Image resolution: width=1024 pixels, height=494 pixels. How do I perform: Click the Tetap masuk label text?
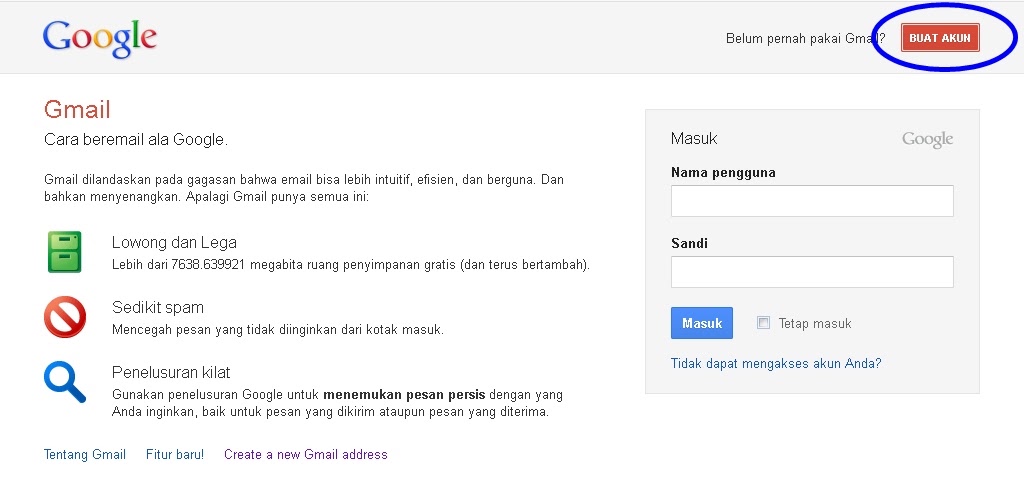click(x=815, y=323)
